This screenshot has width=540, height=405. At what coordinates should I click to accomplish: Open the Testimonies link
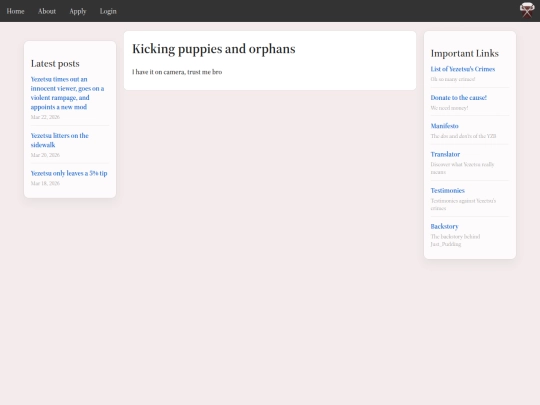[x=447, y=190]
